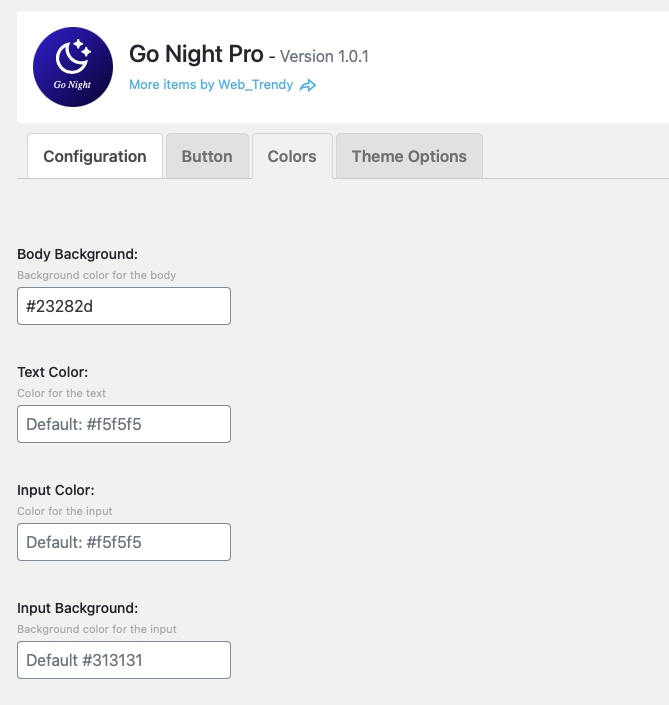Switch to the Configuration tab
The height and width of the screenshot is (705, 669).
pos(95,156)
